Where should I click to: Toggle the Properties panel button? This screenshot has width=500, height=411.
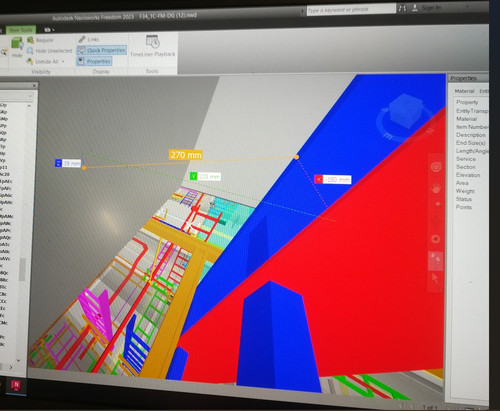point(94,61)
